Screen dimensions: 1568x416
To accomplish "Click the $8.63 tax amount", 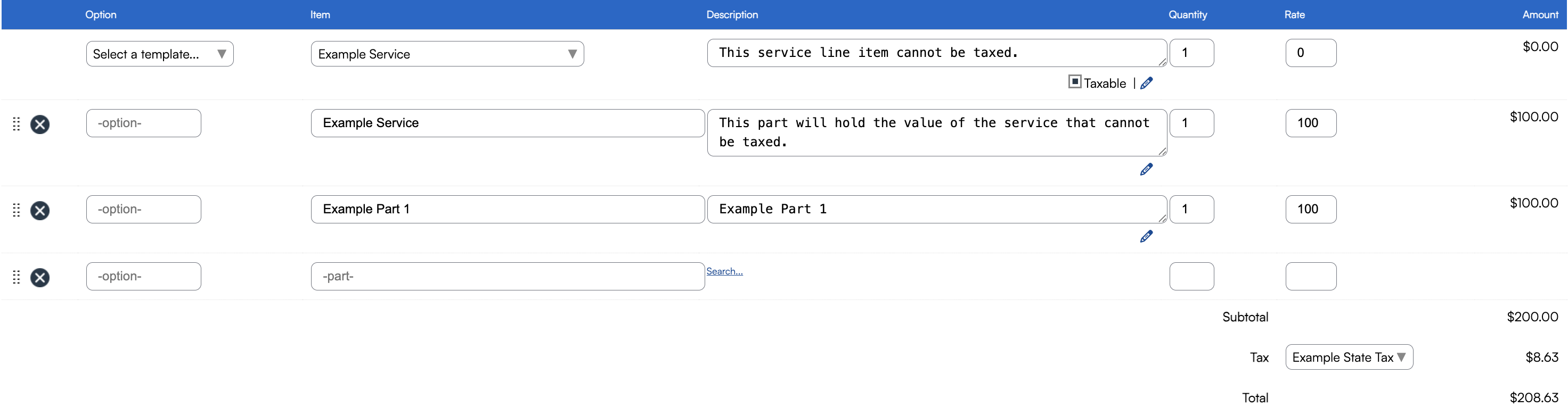I will click(1542, 357).
